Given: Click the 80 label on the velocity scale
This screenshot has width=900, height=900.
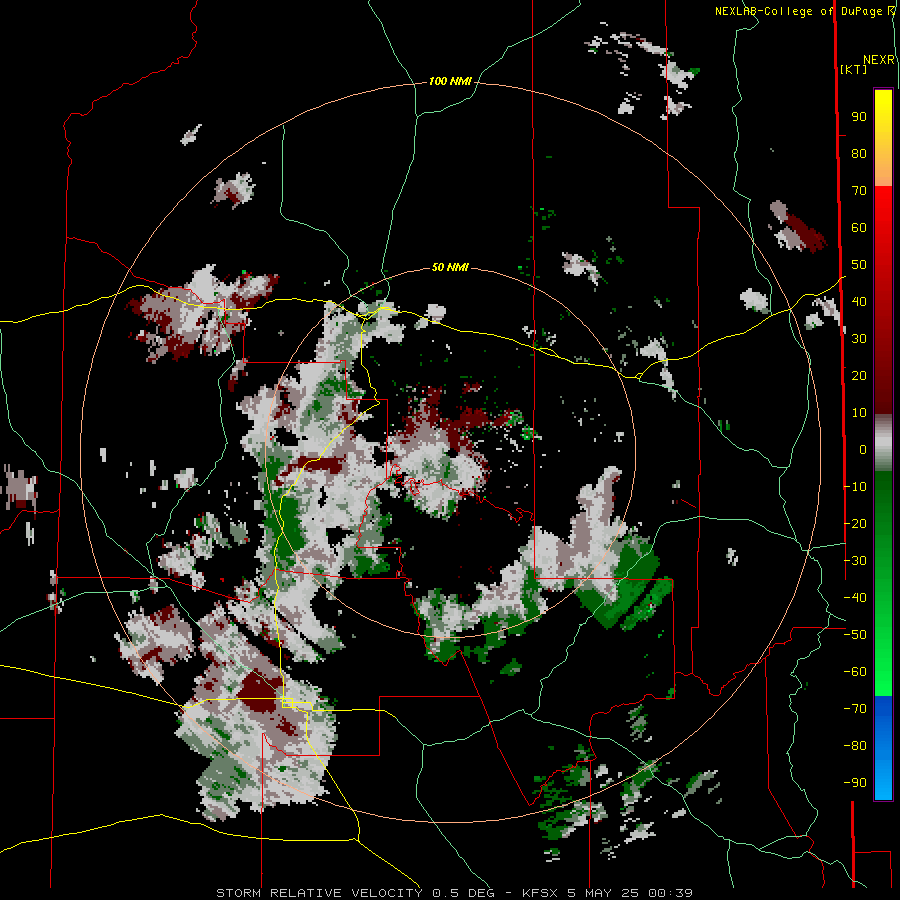Looking at the screenshot, I should click(x=859, y=153).
